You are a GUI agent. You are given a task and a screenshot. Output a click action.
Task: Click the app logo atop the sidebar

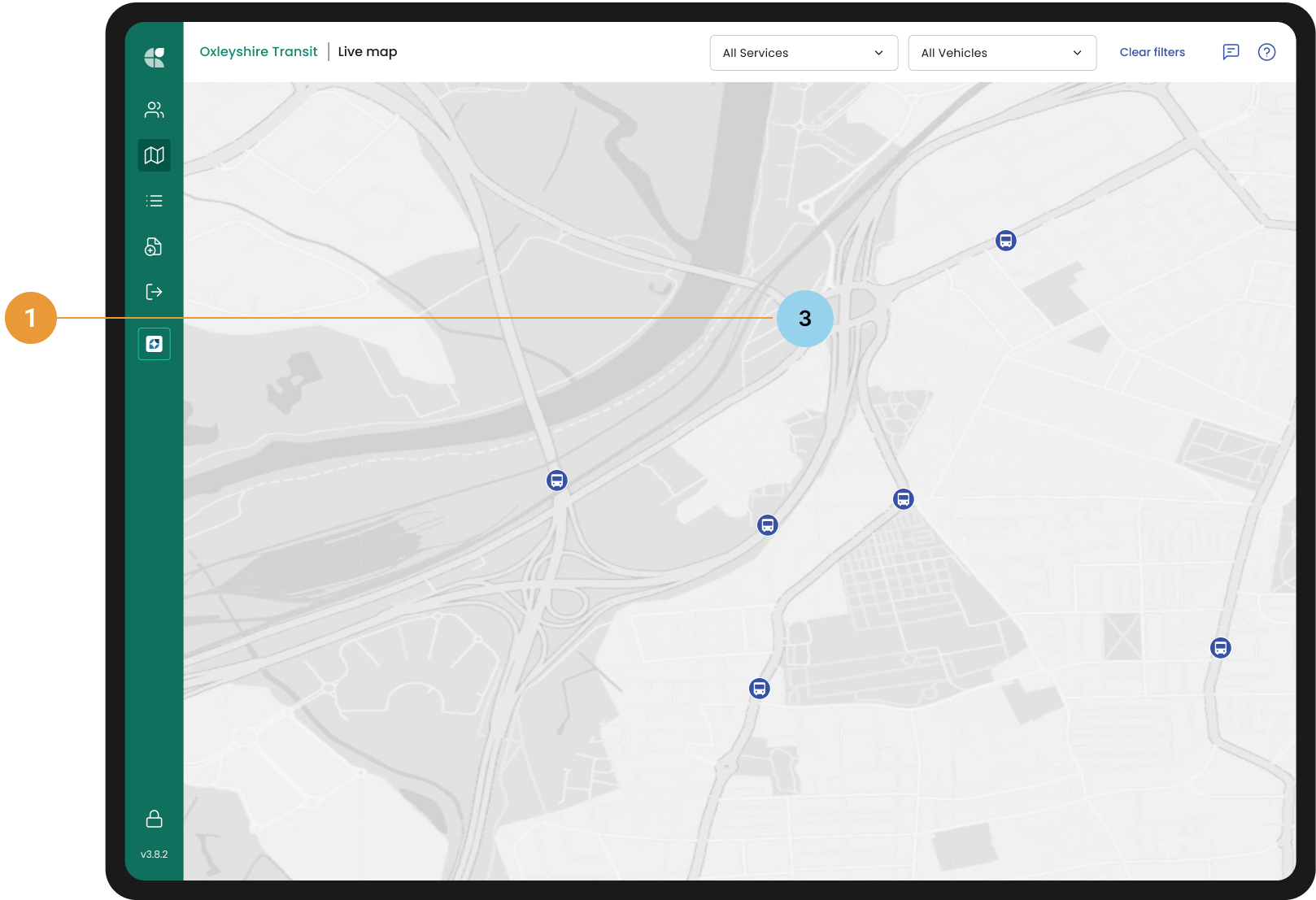[154, 57]
